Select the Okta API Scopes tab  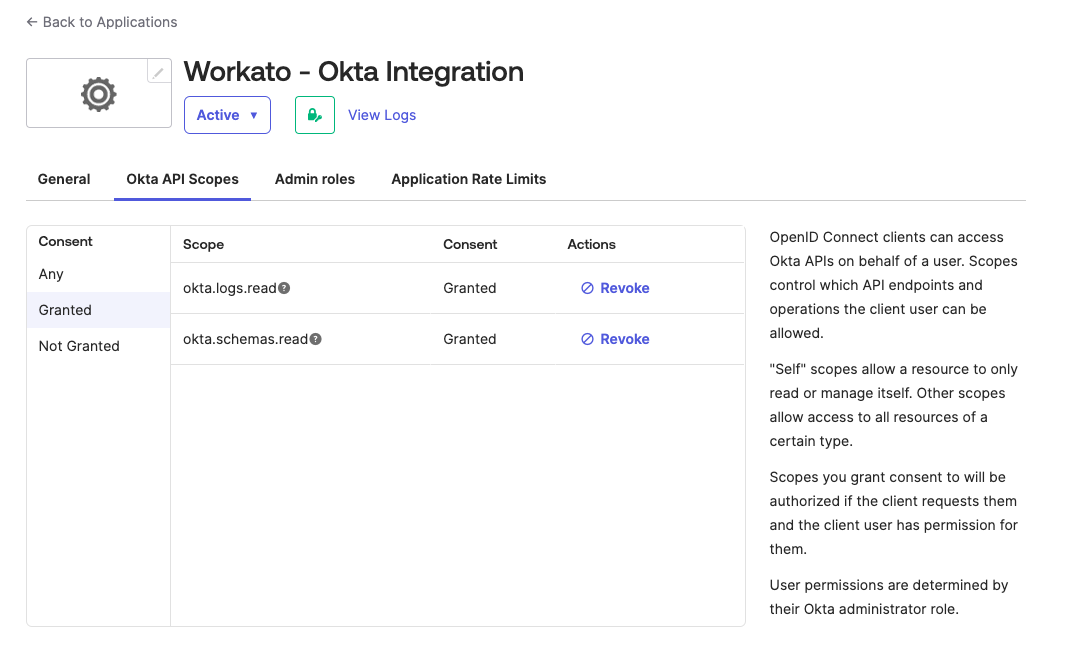coord(182,179)
